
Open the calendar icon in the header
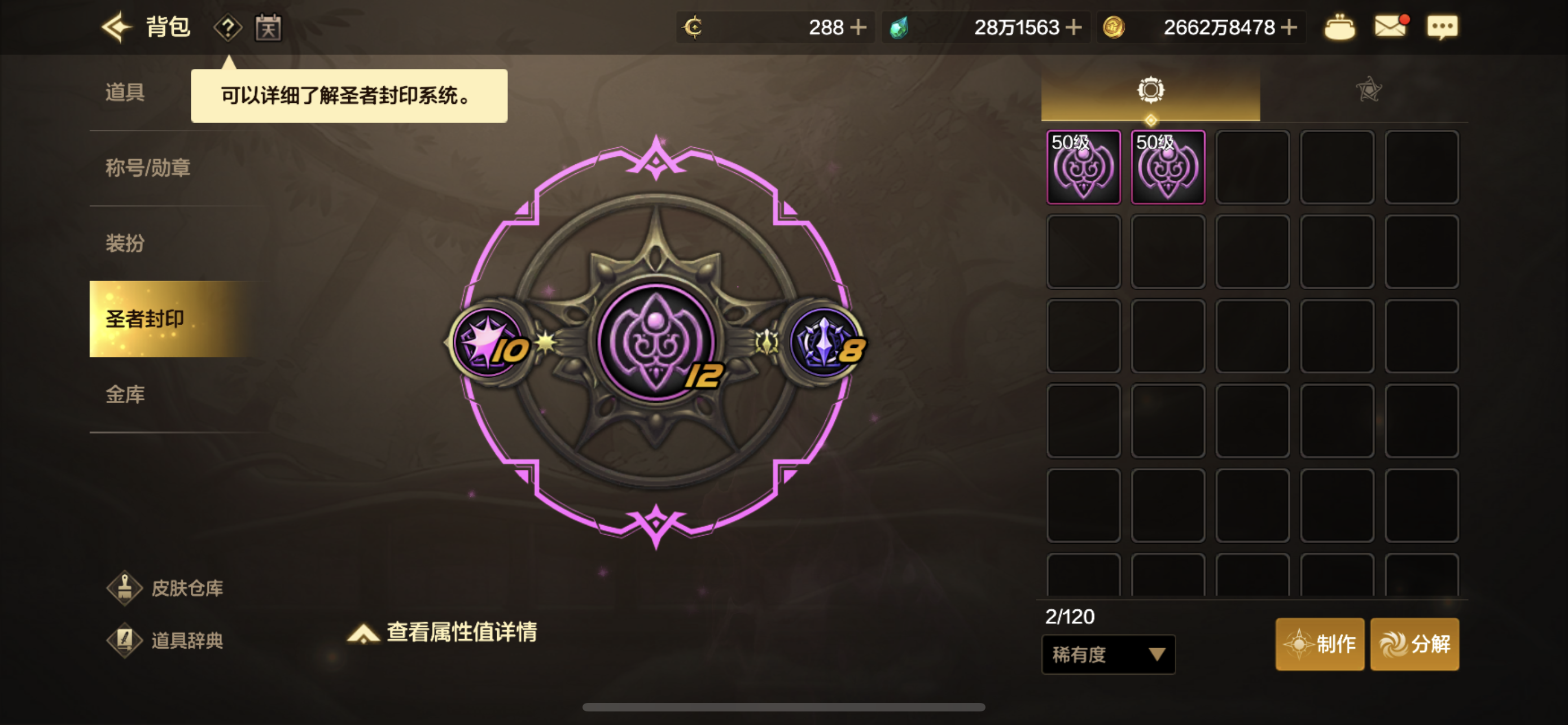[x=268, y=28]
